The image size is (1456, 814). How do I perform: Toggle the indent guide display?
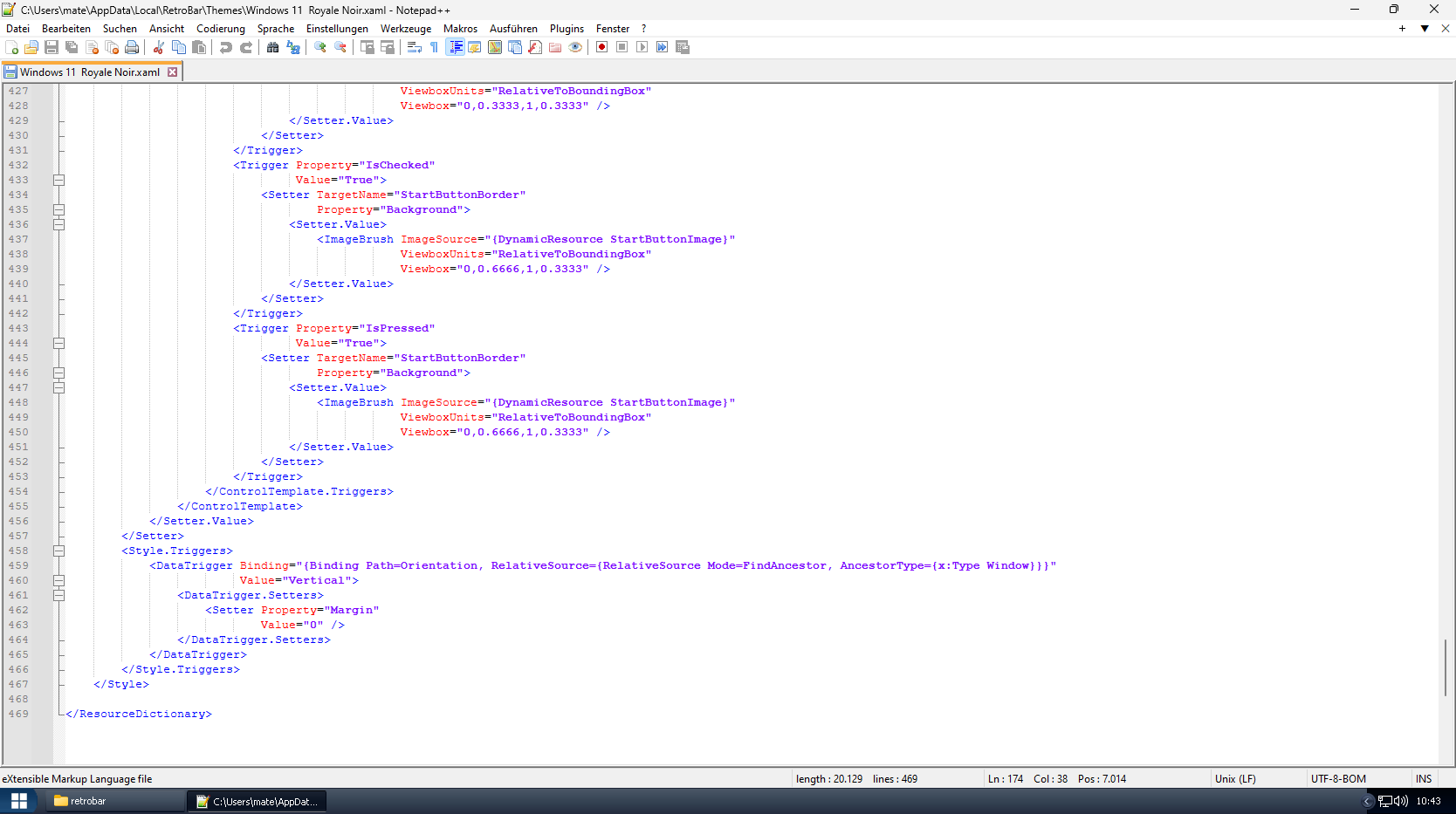455,47
